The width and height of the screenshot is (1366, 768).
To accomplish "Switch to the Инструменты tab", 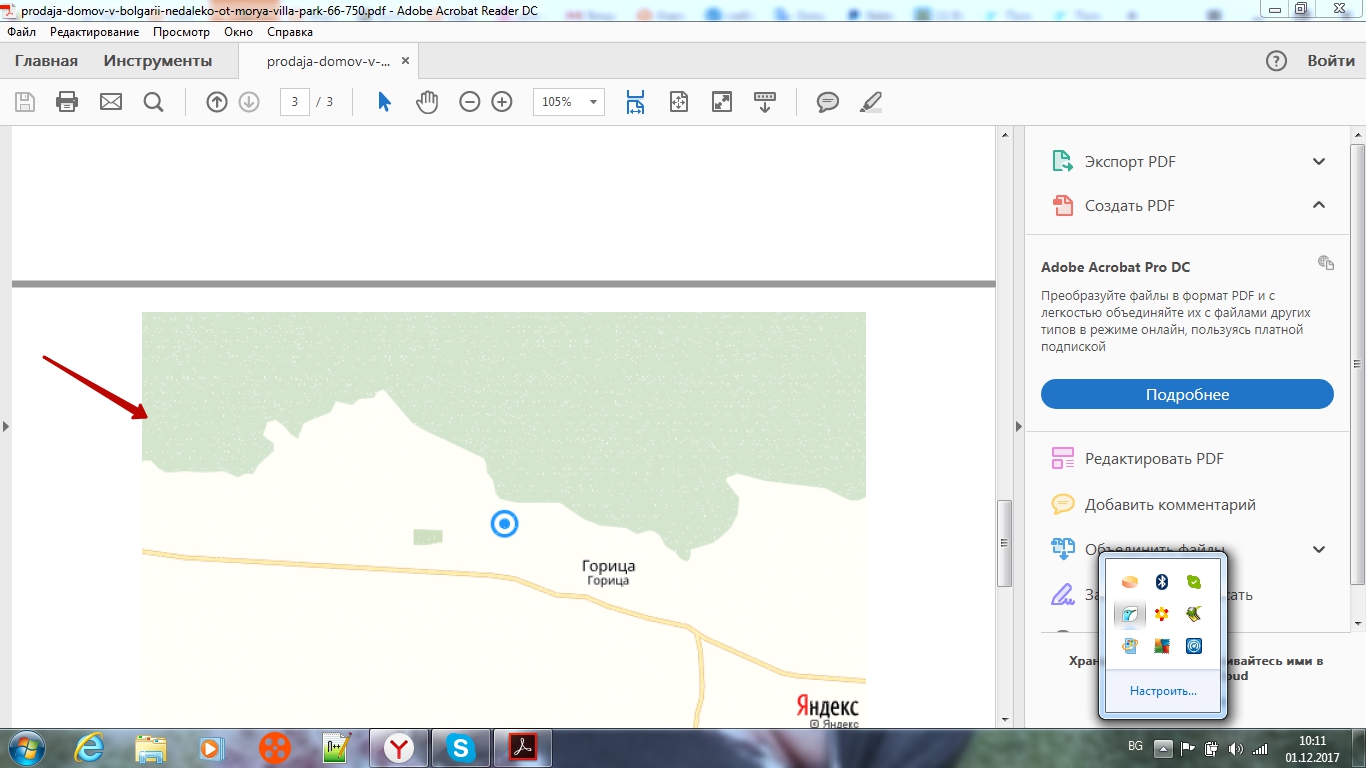I will coord(158,61).
